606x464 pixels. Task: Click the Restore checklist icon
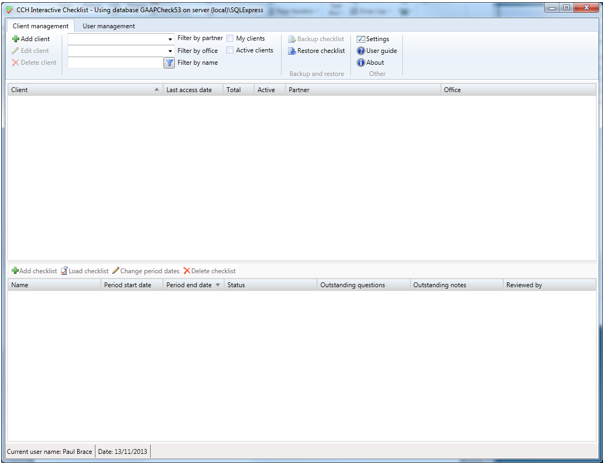point(292,51)
